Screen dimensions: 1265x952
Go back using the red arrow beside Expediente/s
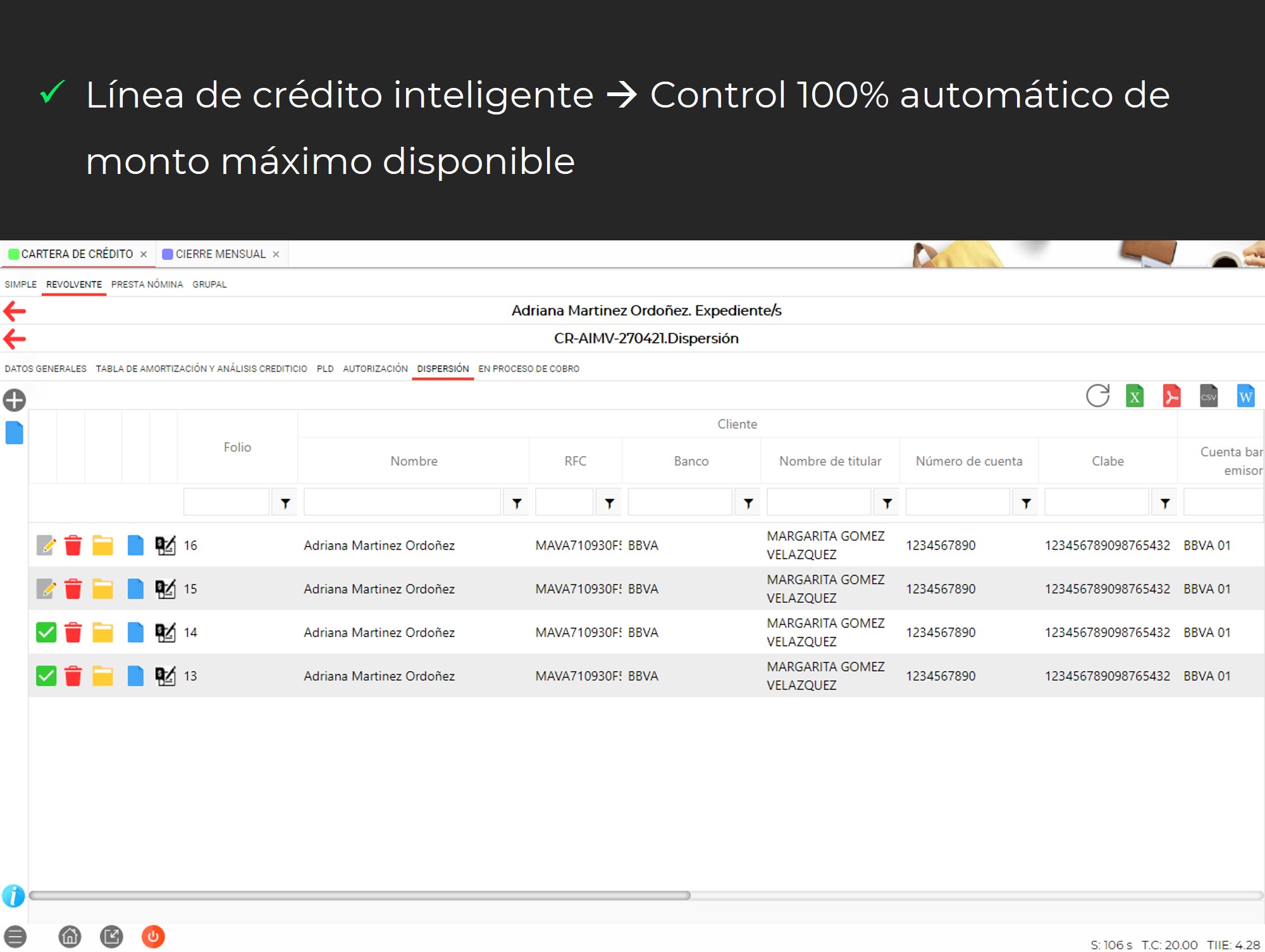click(15, 311)
